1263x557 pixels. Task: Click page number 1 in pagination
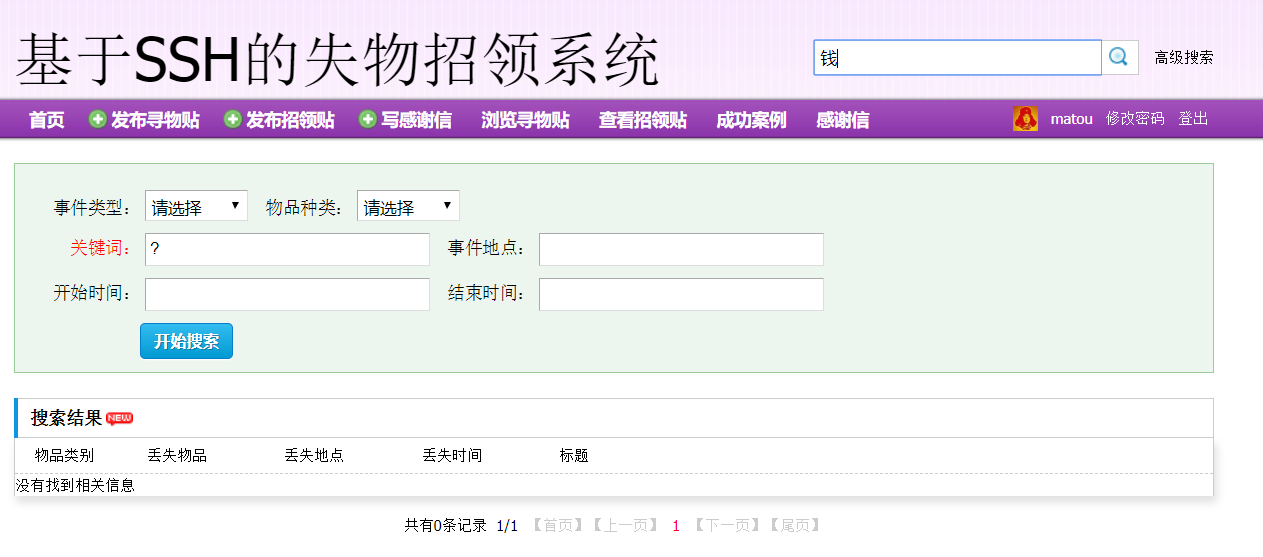tap(676, 526)
